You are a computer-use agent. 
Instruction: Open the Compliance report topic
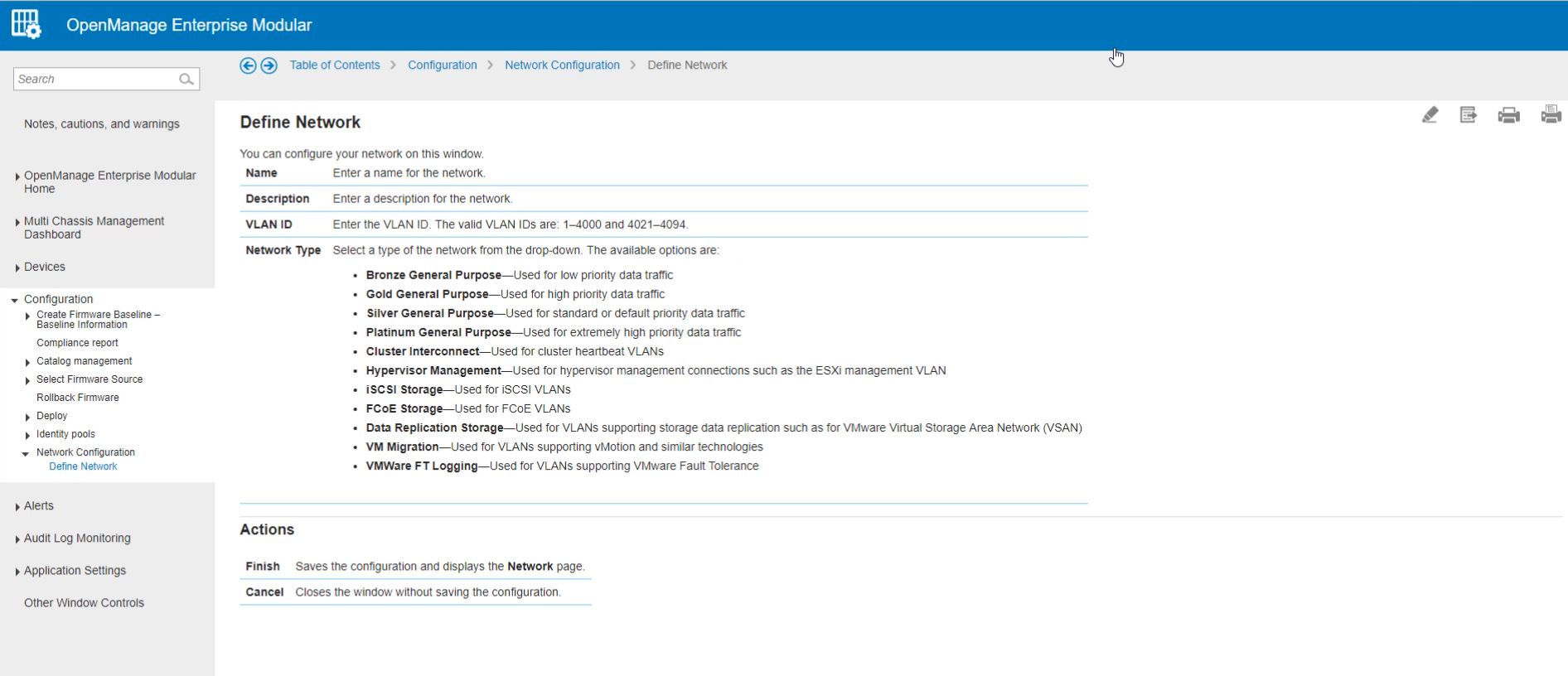click(77, 343)
